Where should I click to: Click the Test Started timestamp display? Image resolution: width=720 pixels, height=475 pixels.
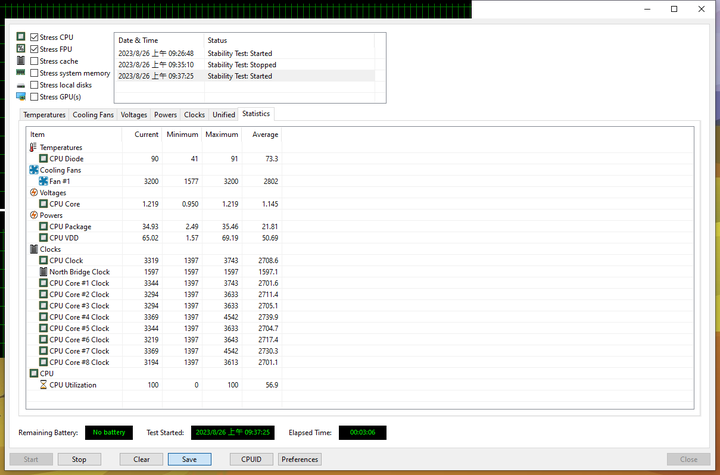(x=233, y=432)
